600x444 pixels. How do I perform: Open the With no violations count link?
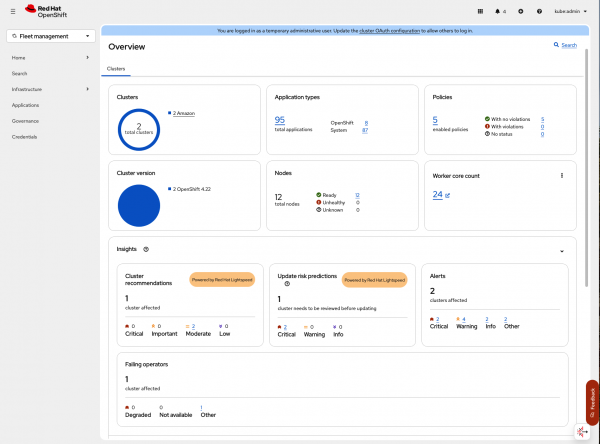pyautogui.click(x=543, y=119)
